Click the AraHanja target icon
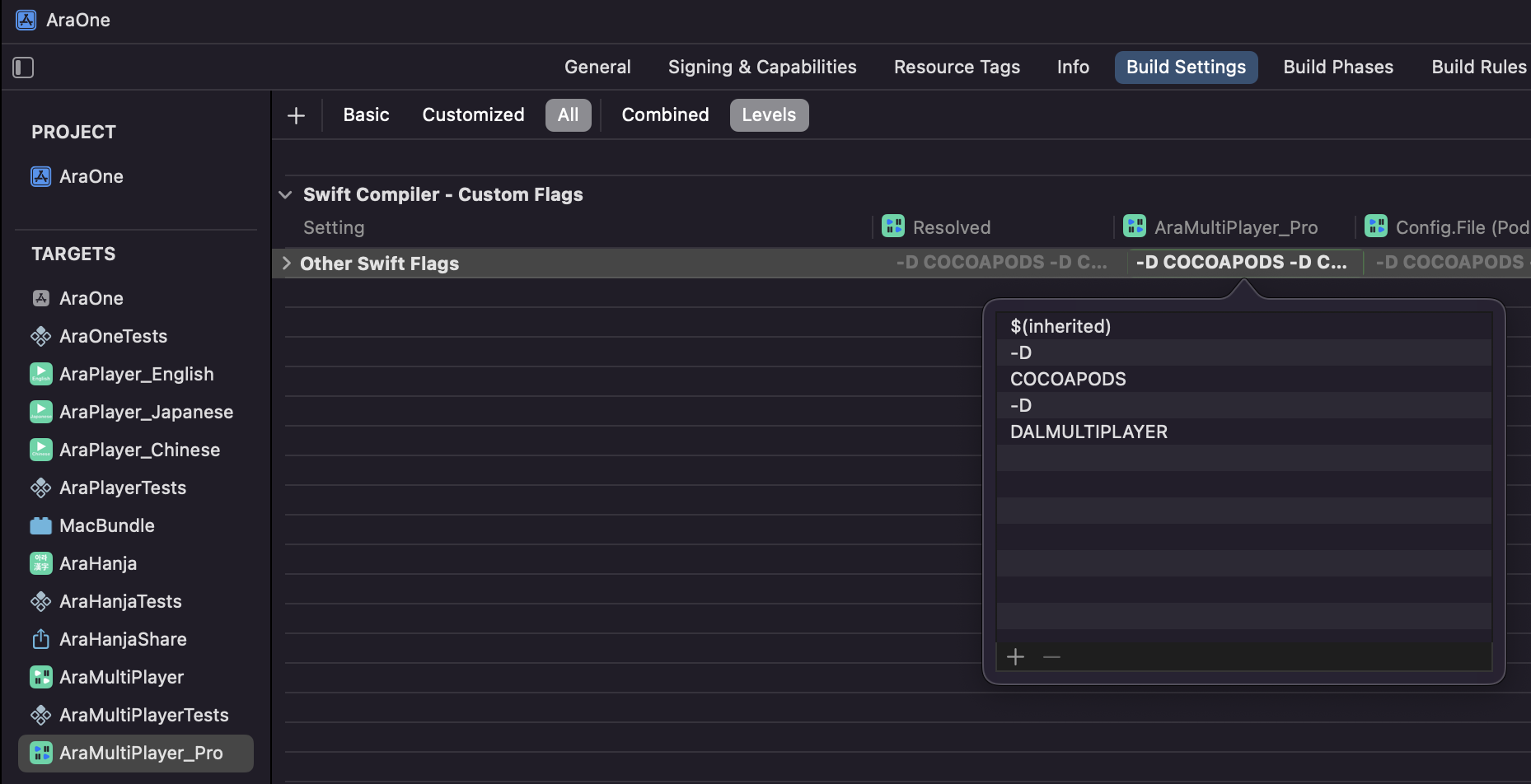 [41, 563]
